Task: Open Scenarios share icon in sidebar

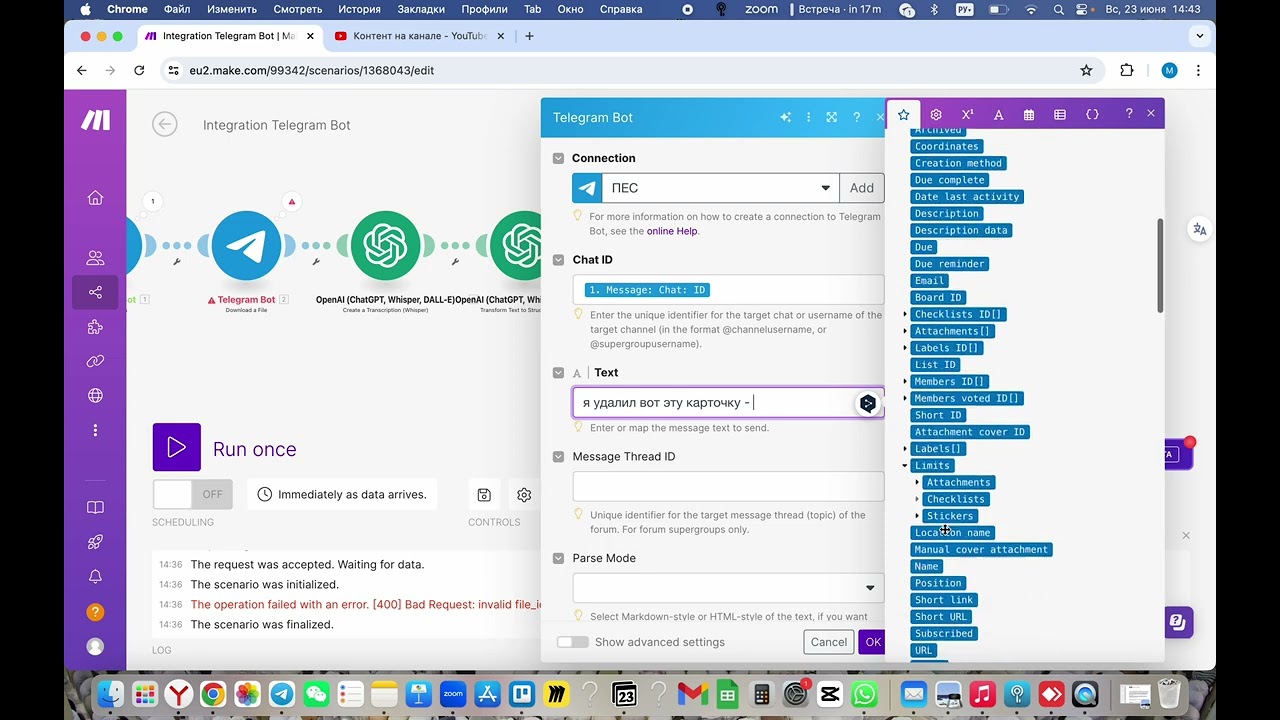Action: coord(95,292)
